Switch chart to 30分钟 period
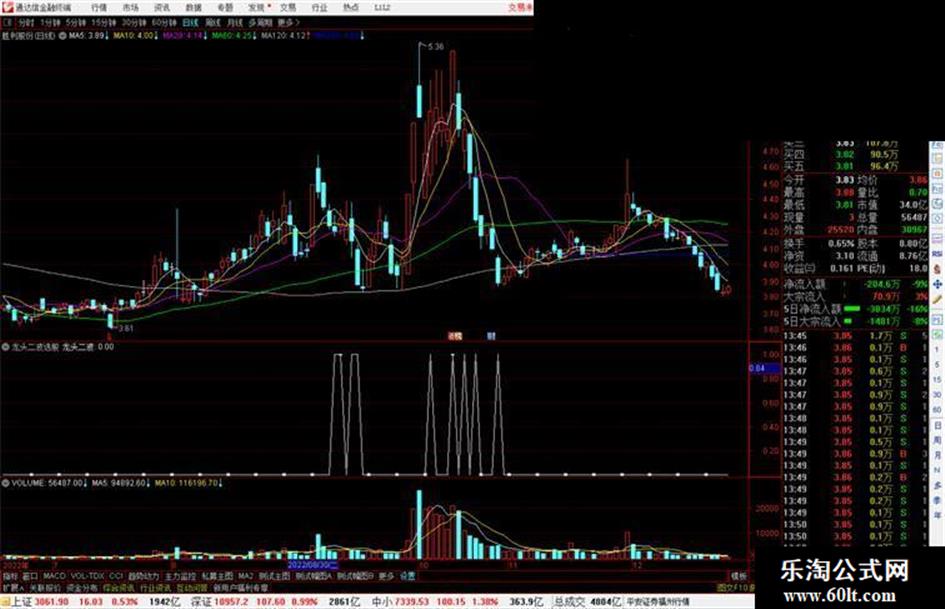Screen dimensions: 945x609 134,22
